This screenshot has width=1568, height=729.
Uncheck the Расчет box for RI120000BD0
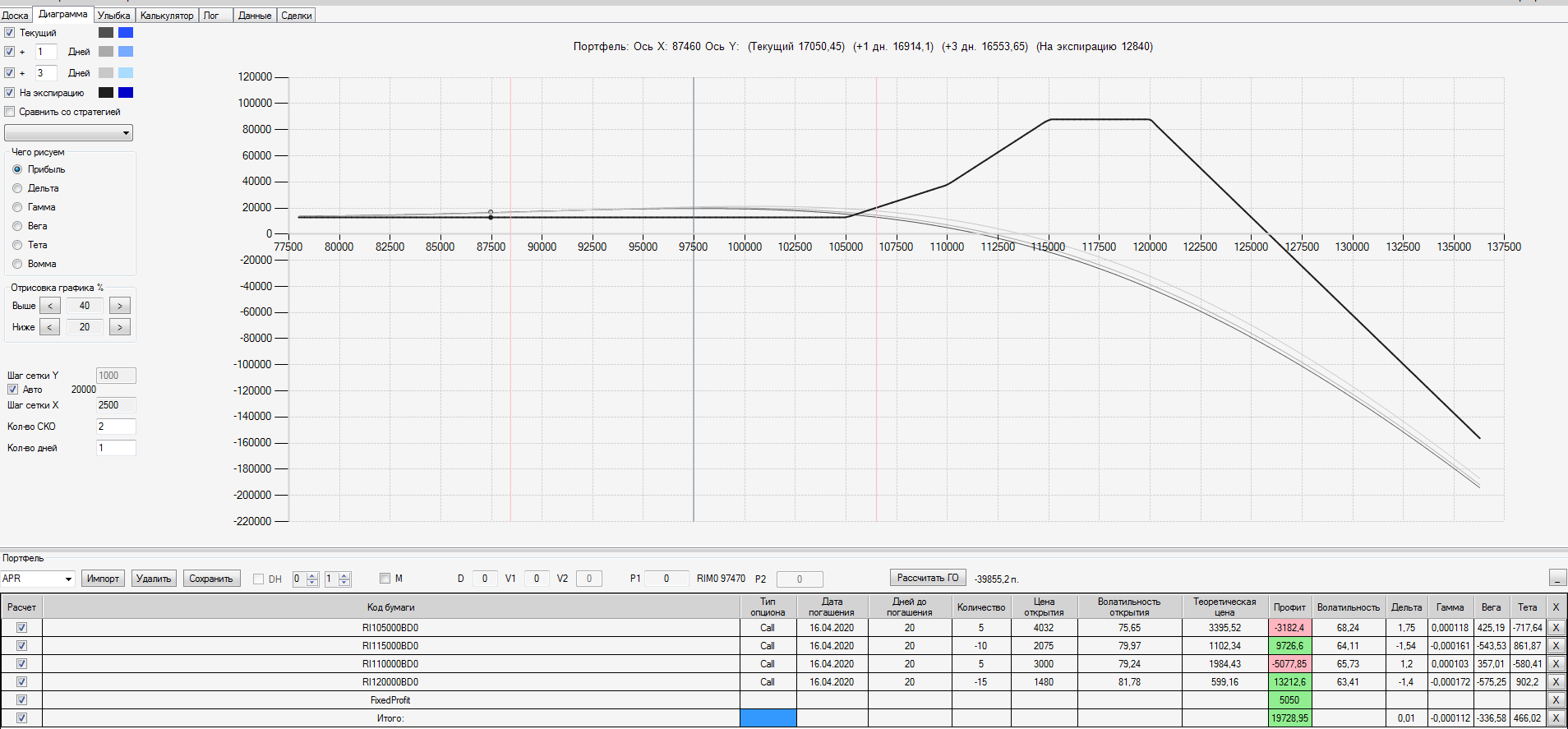[21, 682]
